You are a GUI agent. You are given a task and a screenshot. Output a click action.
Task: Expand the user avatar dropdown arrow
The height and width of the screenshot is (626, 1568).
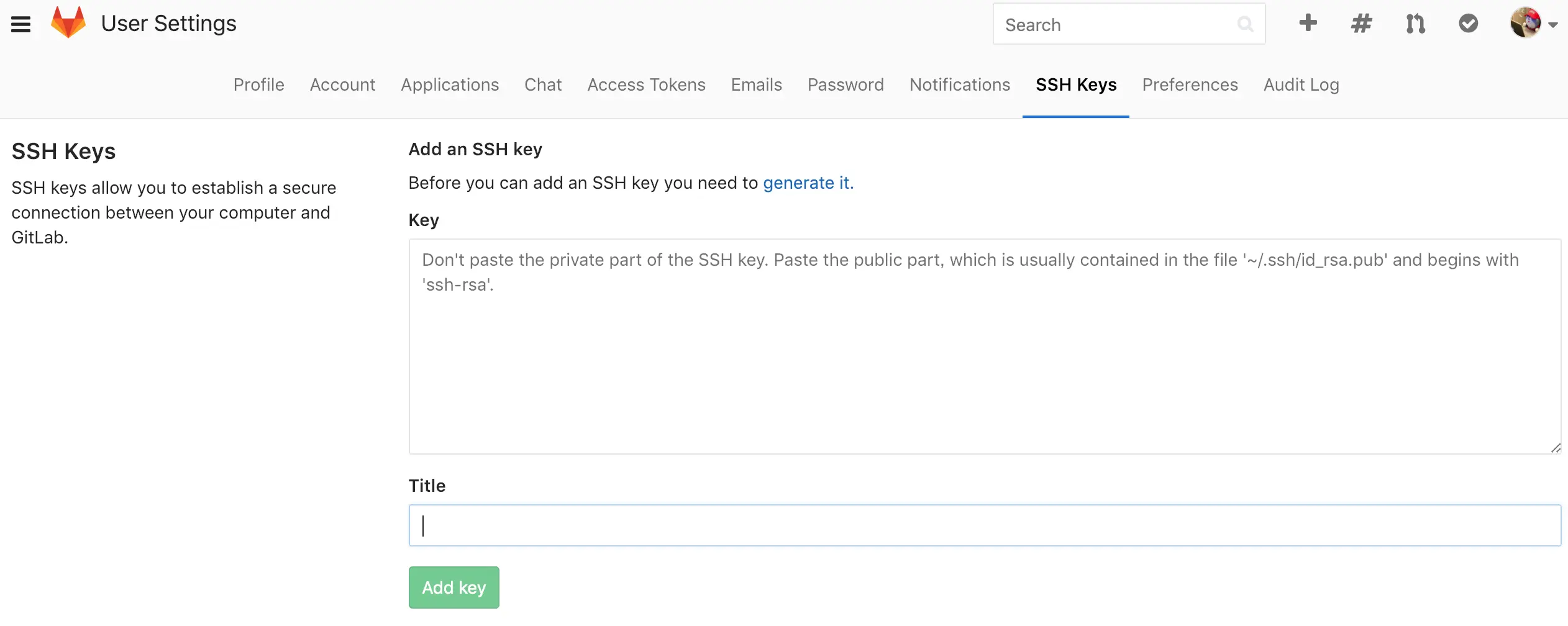[x=1553, y=25]
